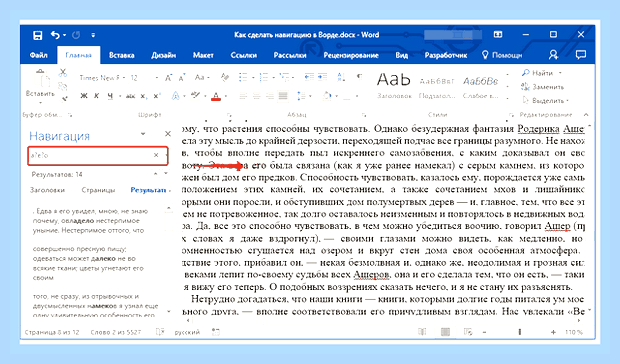Image resolution: width=620 pixels, height=364 pixels.
Task: Activate the Format Painter brush
Action: 64,98
